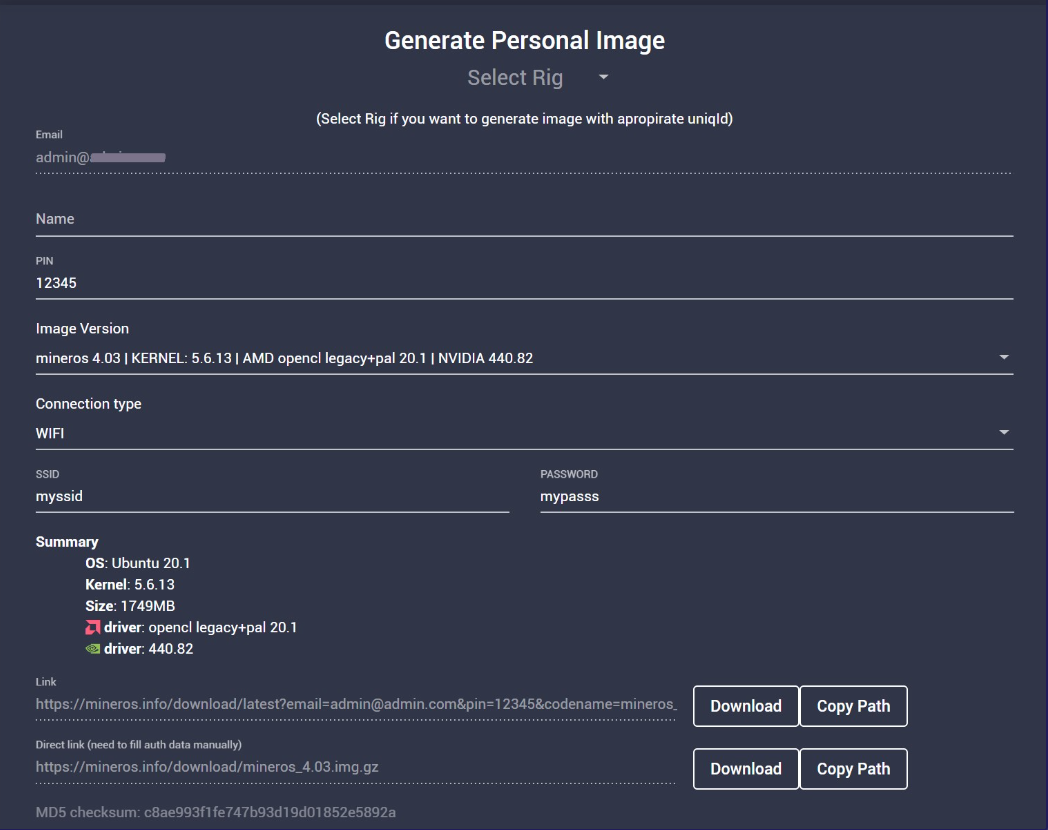Click Copy Path next to the Direct link
This screenshot has height=830, width=1048.
[854, 769]
